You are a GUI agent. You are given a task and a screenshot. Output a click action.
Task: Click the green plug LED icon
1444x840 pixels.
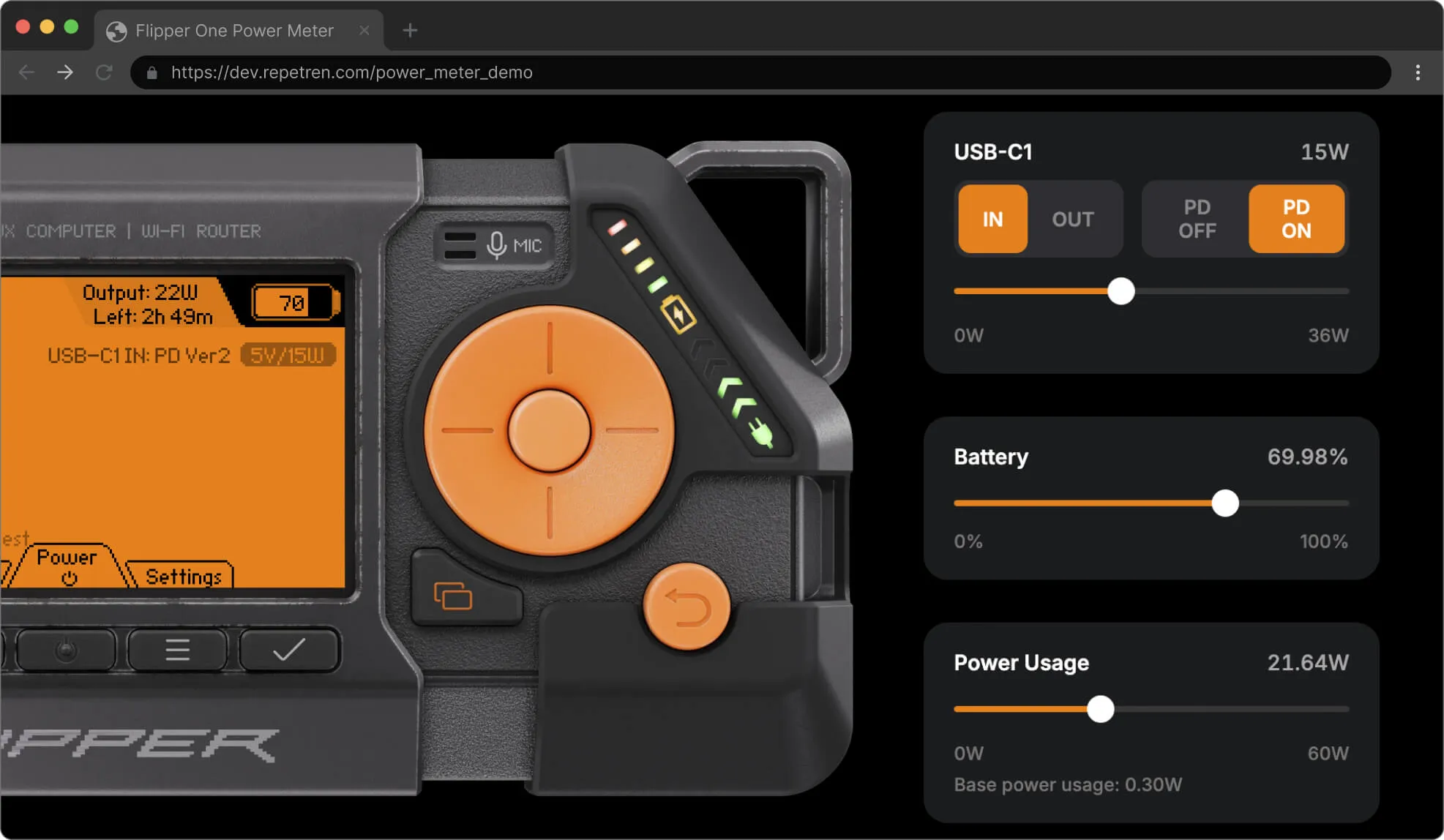[x=761, y=433]
